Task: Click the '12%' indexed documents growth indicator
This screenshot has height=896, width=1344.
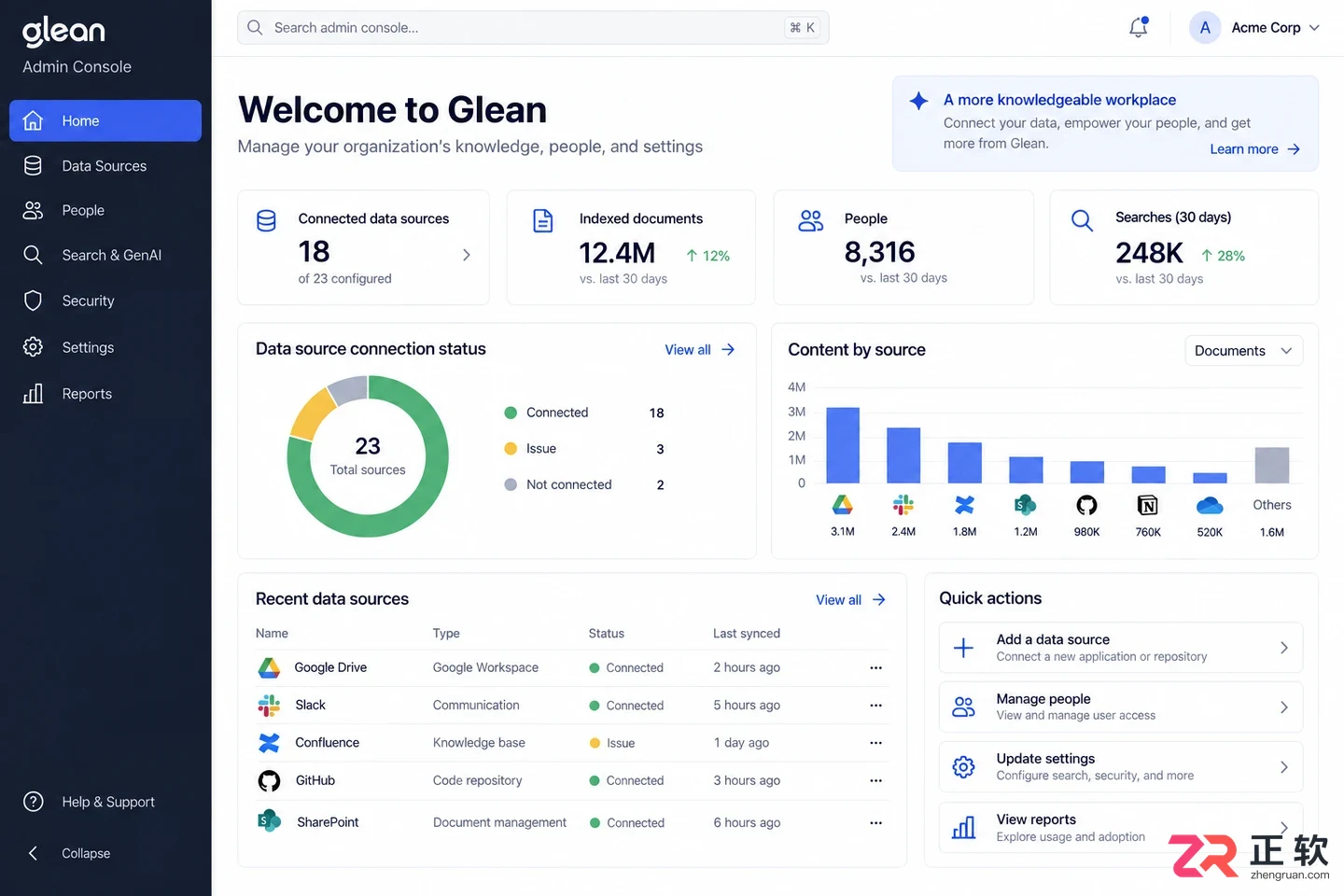Action: [708, 256]
